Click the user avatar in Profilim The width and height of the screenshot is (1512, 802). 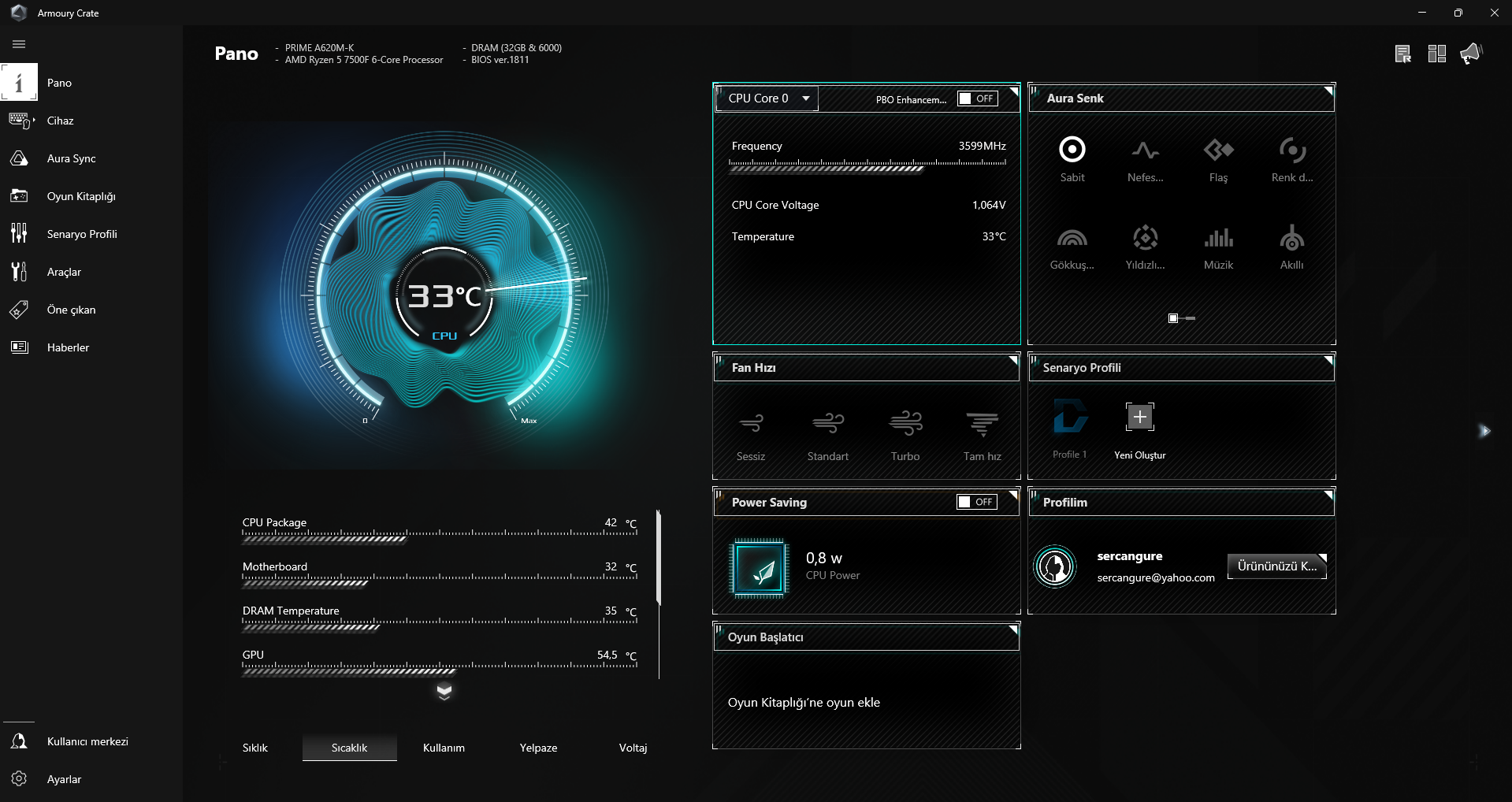1055,566
